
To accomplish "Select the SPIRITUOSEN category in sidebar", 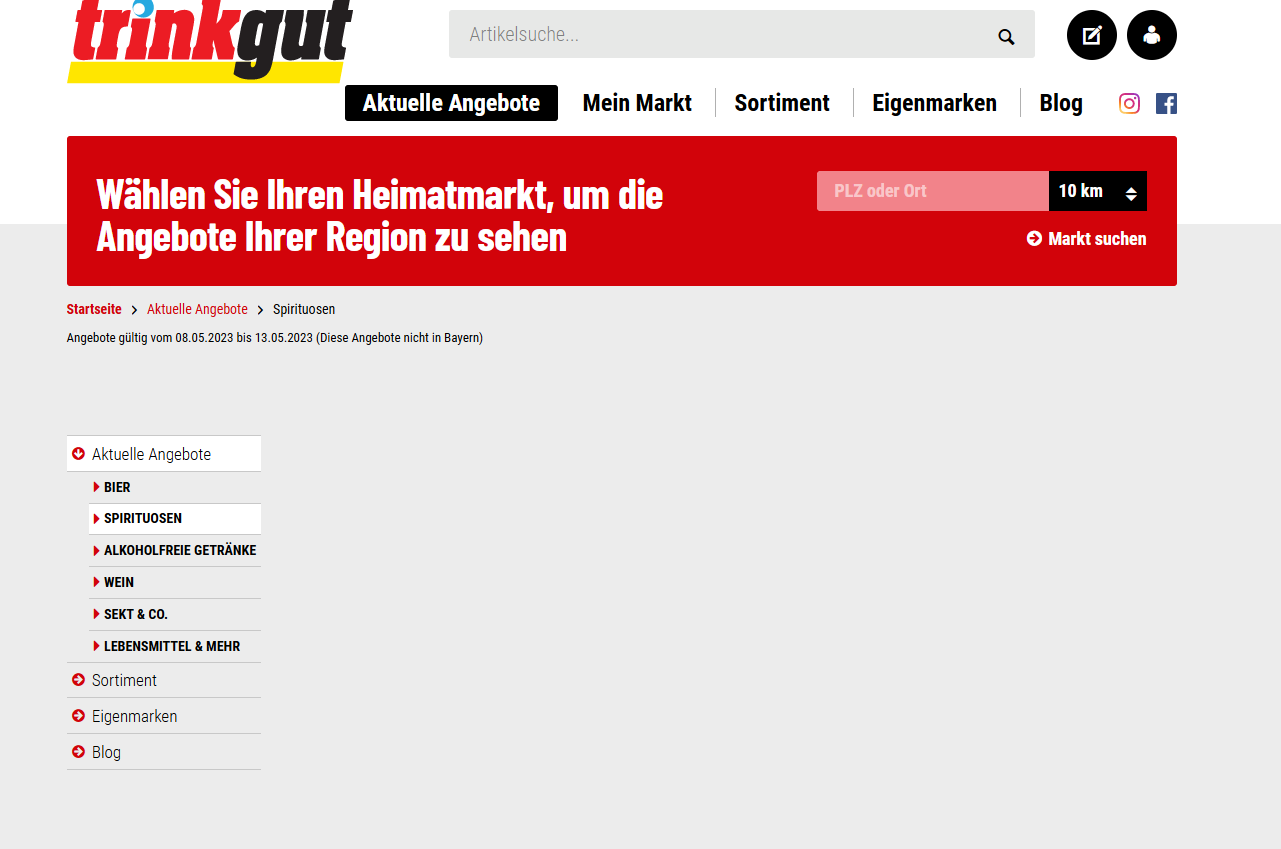I will click(x=175, y=519).
